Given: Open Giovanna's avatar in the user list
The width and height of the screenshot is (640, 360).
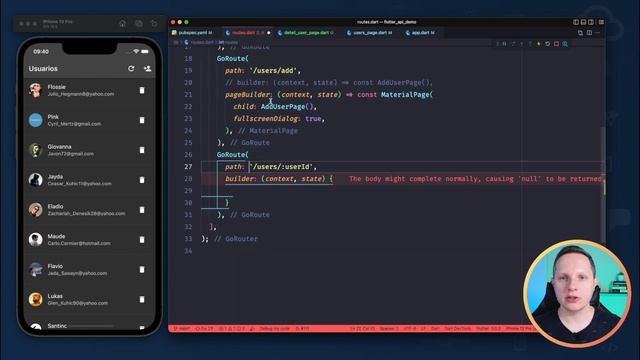Looking at the screenshot, I should click(x=36, y=150).
